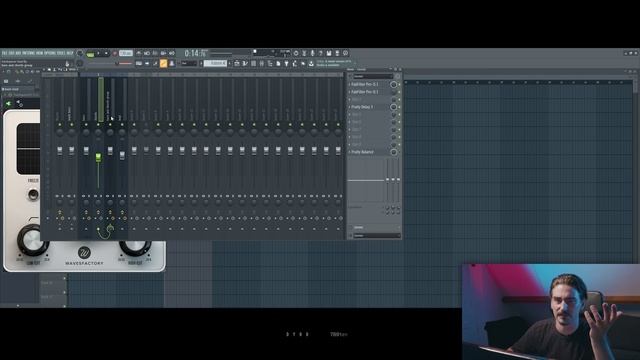
Task: Open the VIEW menu
Action: [x=40, y=53]
